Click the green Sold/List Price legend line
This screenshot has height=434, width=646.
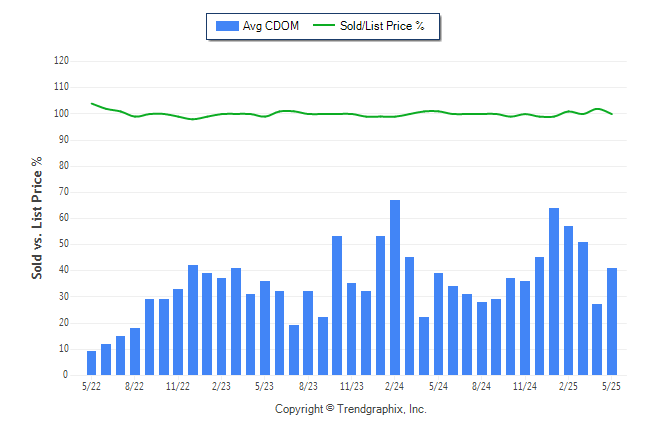[324, 25]
